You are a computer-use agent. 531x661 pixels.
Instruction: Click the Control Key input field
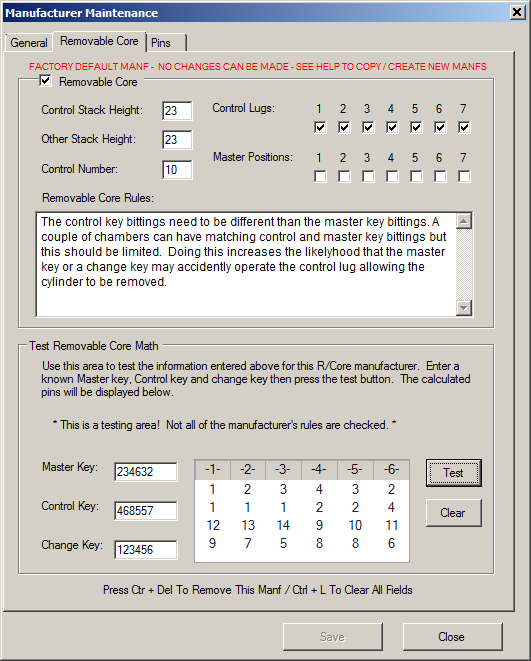146,511
